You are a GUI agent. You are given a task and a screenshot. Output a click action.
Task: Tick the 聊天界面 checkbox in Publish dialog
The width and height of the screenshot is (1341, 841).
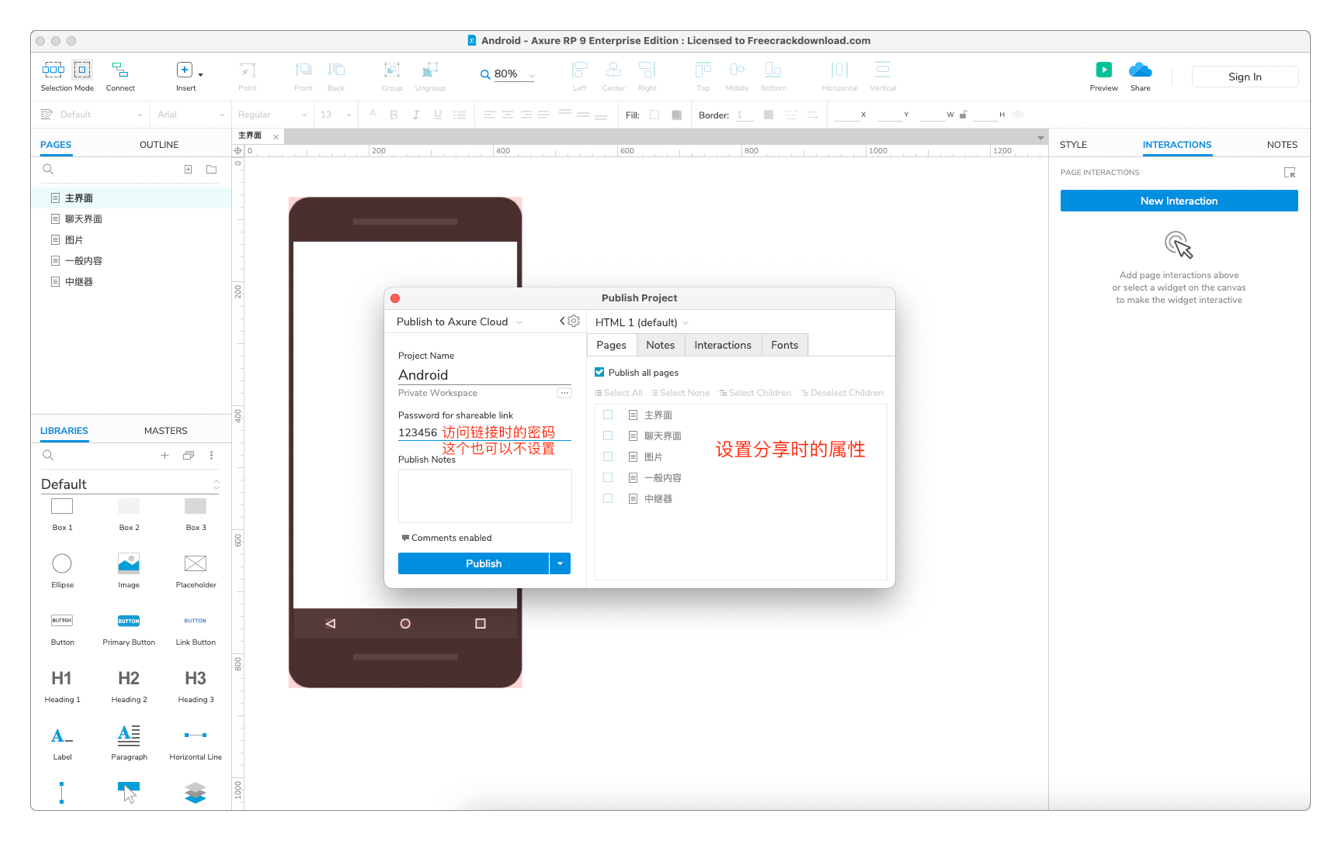pos(608,436)
